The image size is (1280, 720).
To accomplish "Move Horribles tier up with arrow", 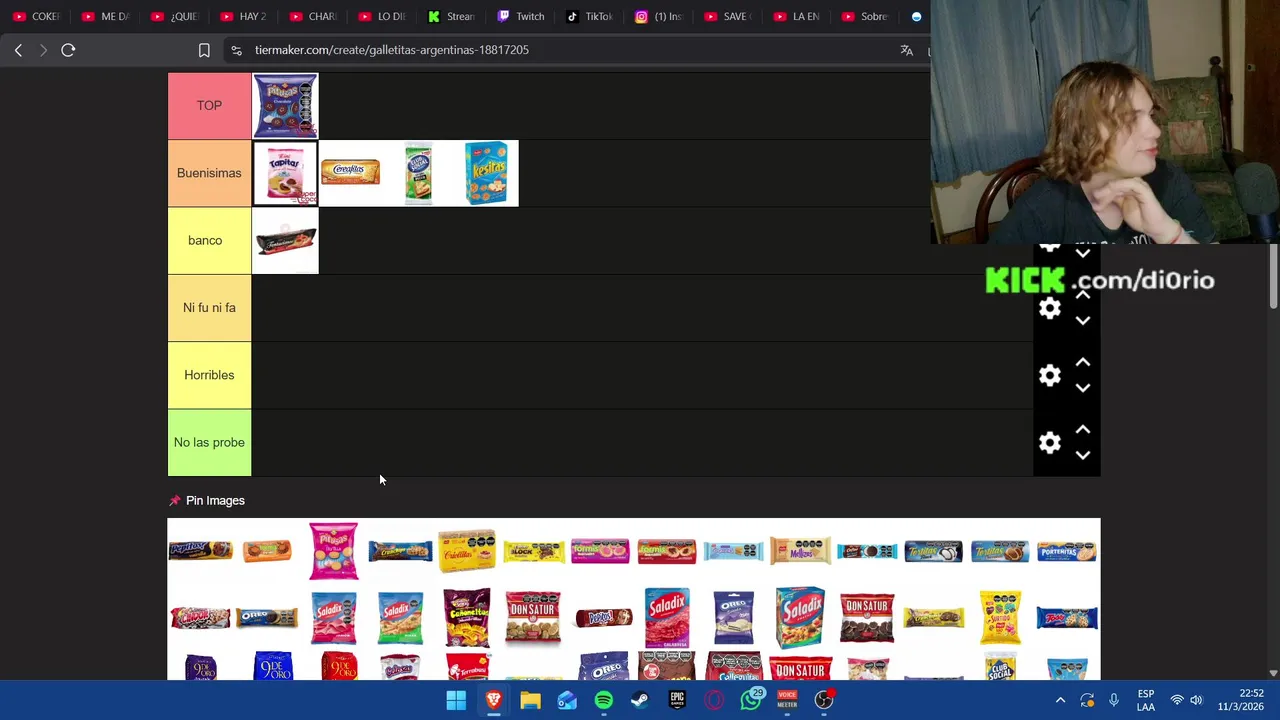I will pos(1082,362).
